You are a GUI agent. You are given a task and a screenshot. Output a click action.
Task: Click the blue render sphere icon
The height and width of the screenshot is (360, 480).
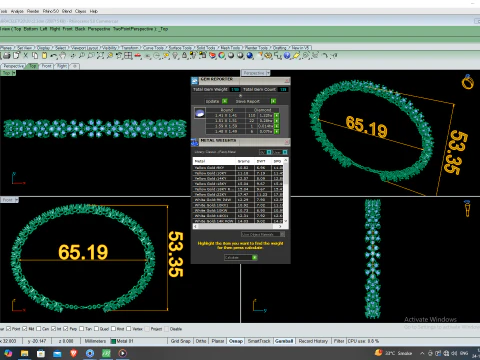(x=250, y=56)
